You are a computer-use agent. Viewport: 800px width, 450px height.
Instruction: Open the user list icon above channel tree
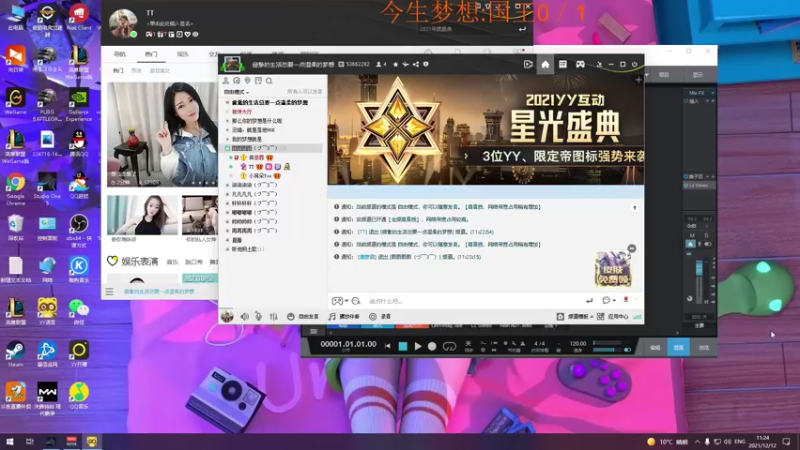226,81
